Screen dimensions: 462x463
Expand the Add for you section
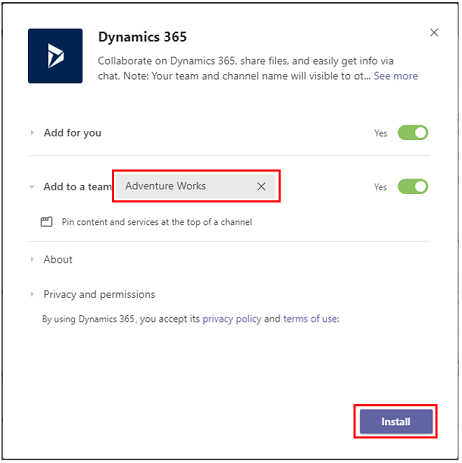click(x=32, y=133)
